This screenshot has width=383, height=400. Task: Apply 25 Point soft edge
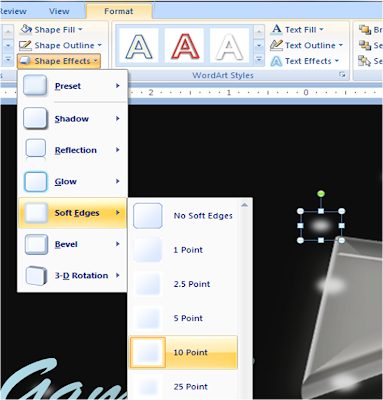tap(183, 386)
